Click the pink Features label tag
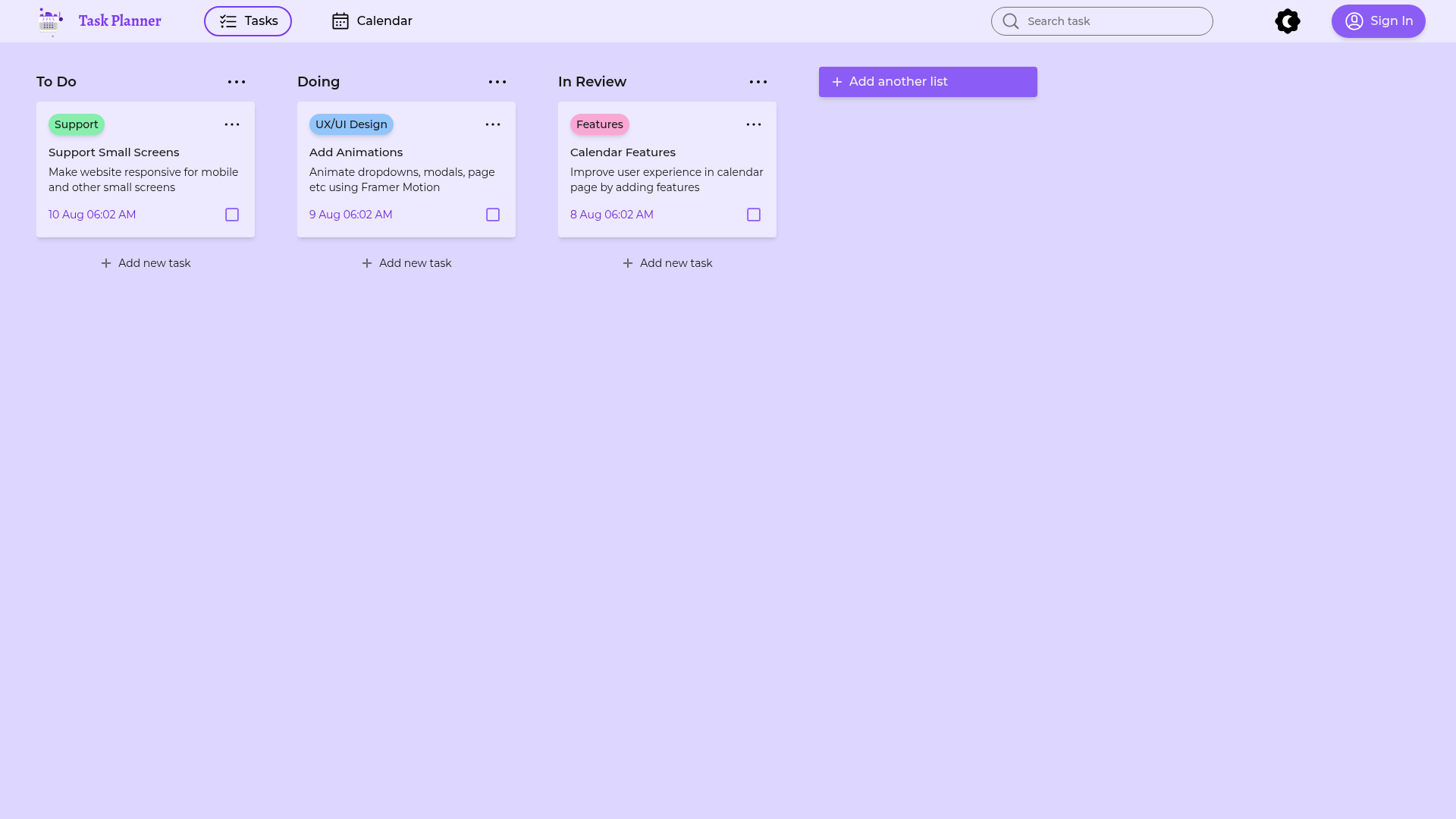 tap(600, 124)
